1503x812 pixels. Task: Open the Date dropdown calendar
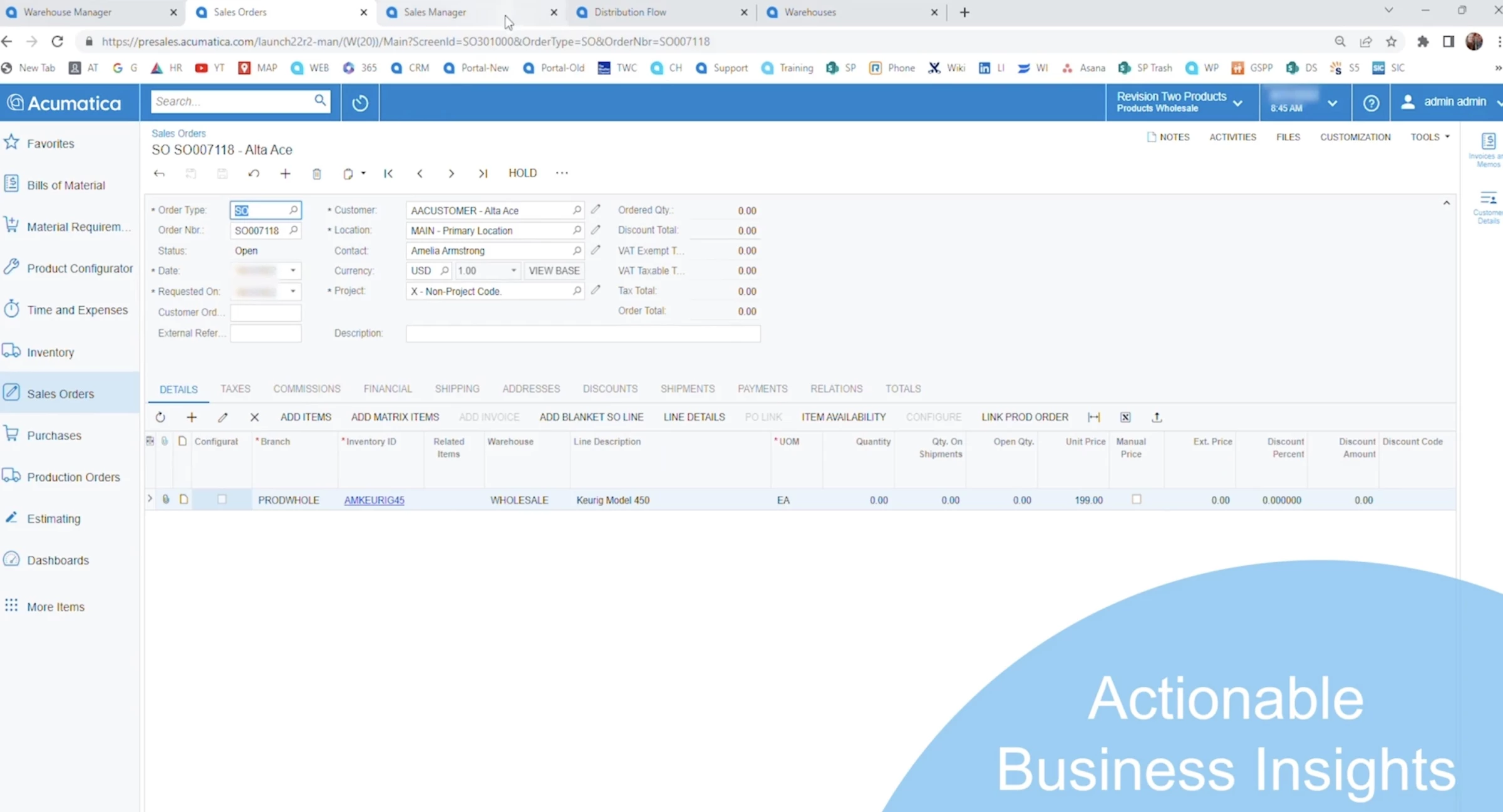(292, 270)
